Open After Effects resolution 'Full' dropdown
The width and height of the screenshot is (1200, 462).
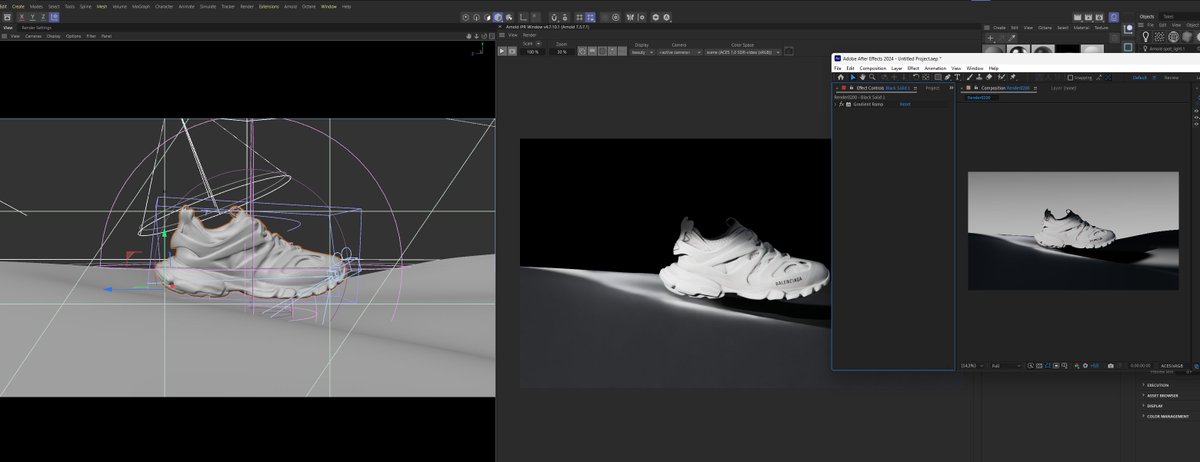[1005, 365]
